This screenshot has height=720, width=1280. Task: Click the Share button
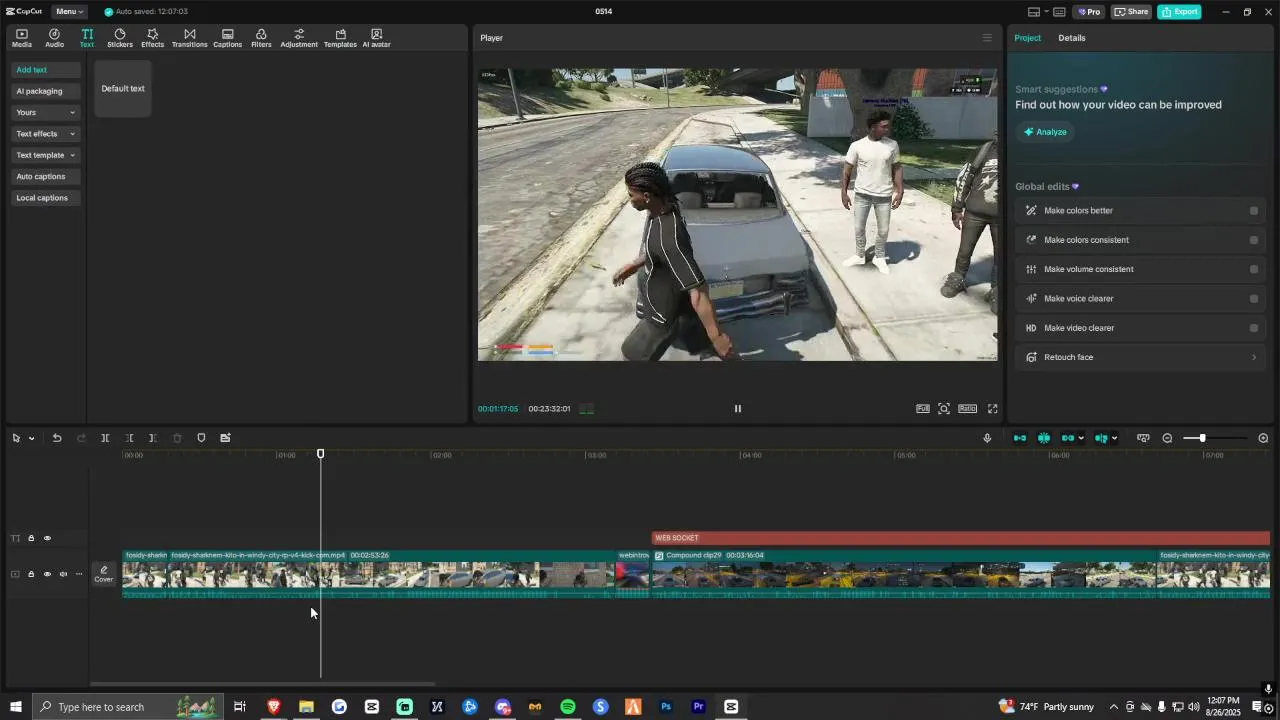coord(1131,12)
